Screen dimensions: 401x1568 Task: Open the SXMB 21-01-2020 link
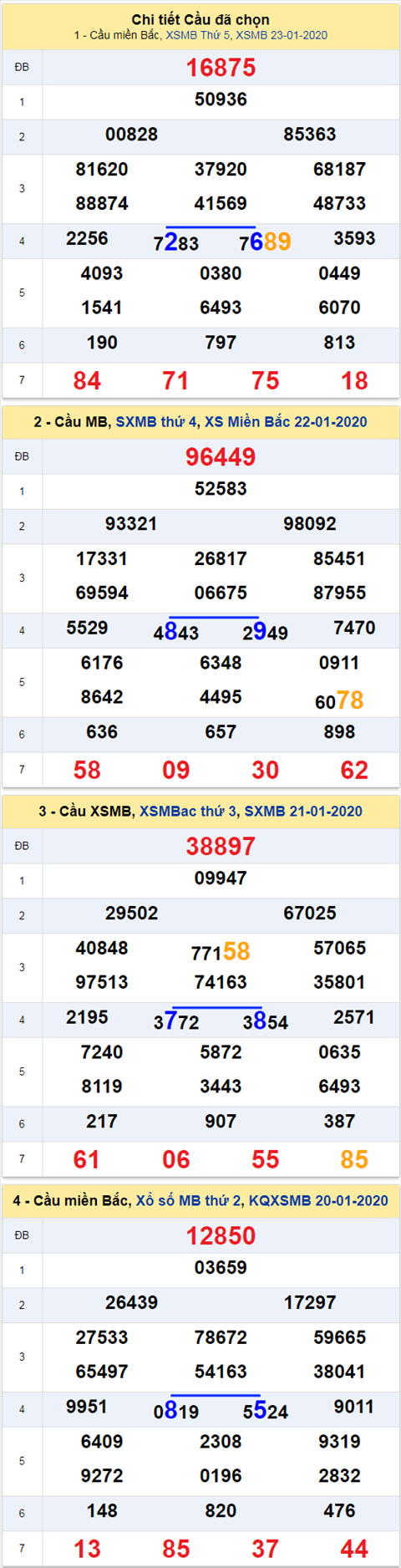coord(303,812)
